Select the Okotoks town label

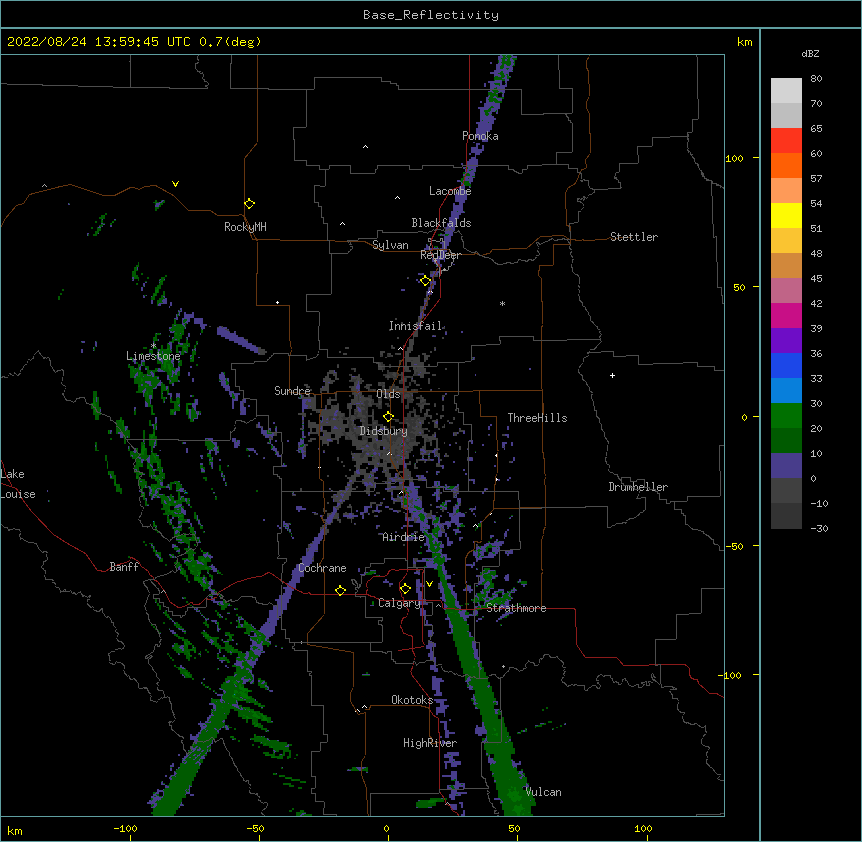412,700
